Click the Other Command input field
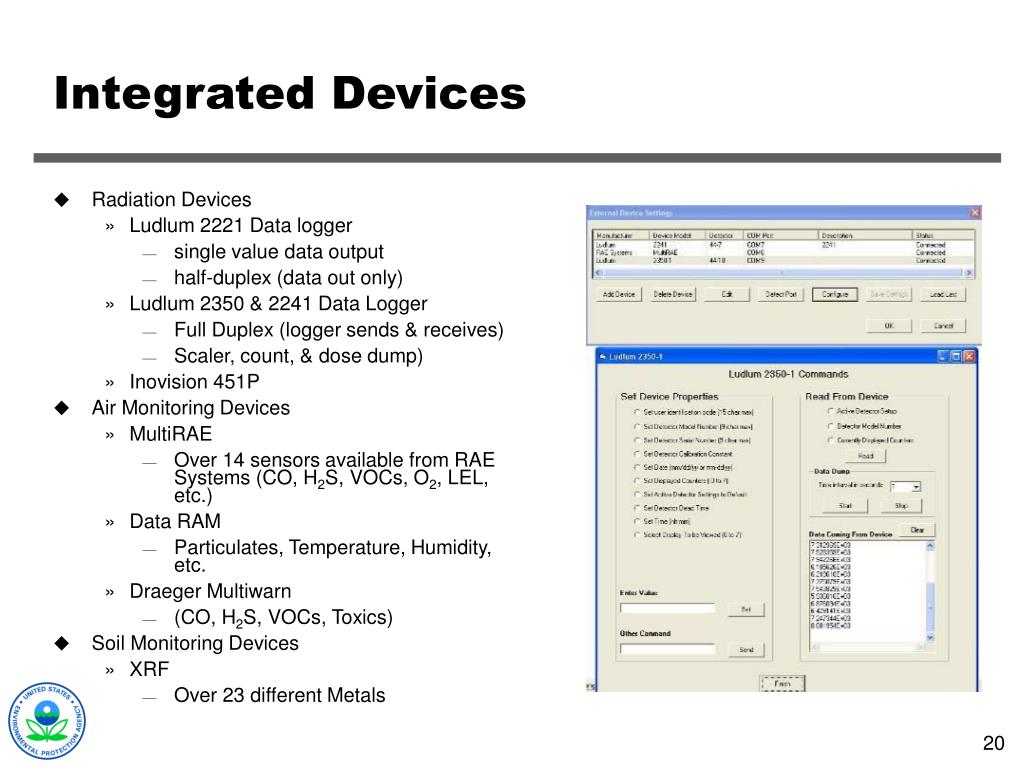Screen dimensions: 1024x768 (667, 649)
